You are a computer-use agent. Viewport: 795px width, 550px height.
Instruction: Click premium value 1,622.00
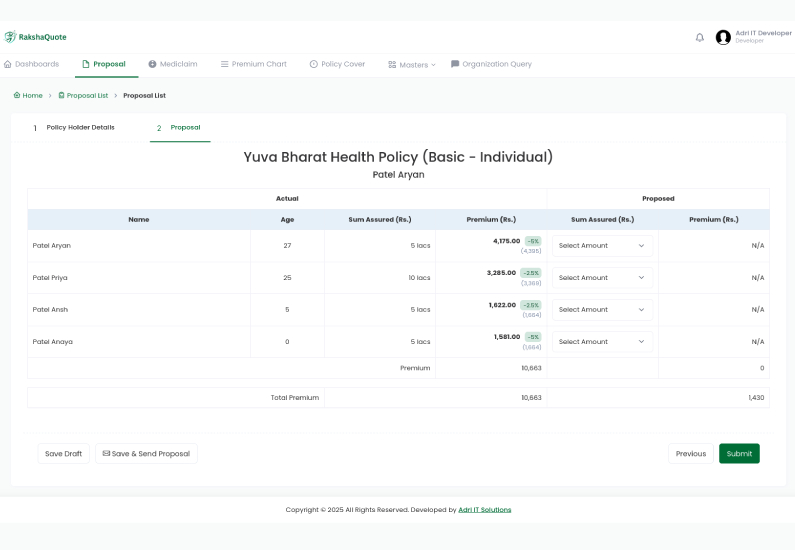click(x=502, y=305)
